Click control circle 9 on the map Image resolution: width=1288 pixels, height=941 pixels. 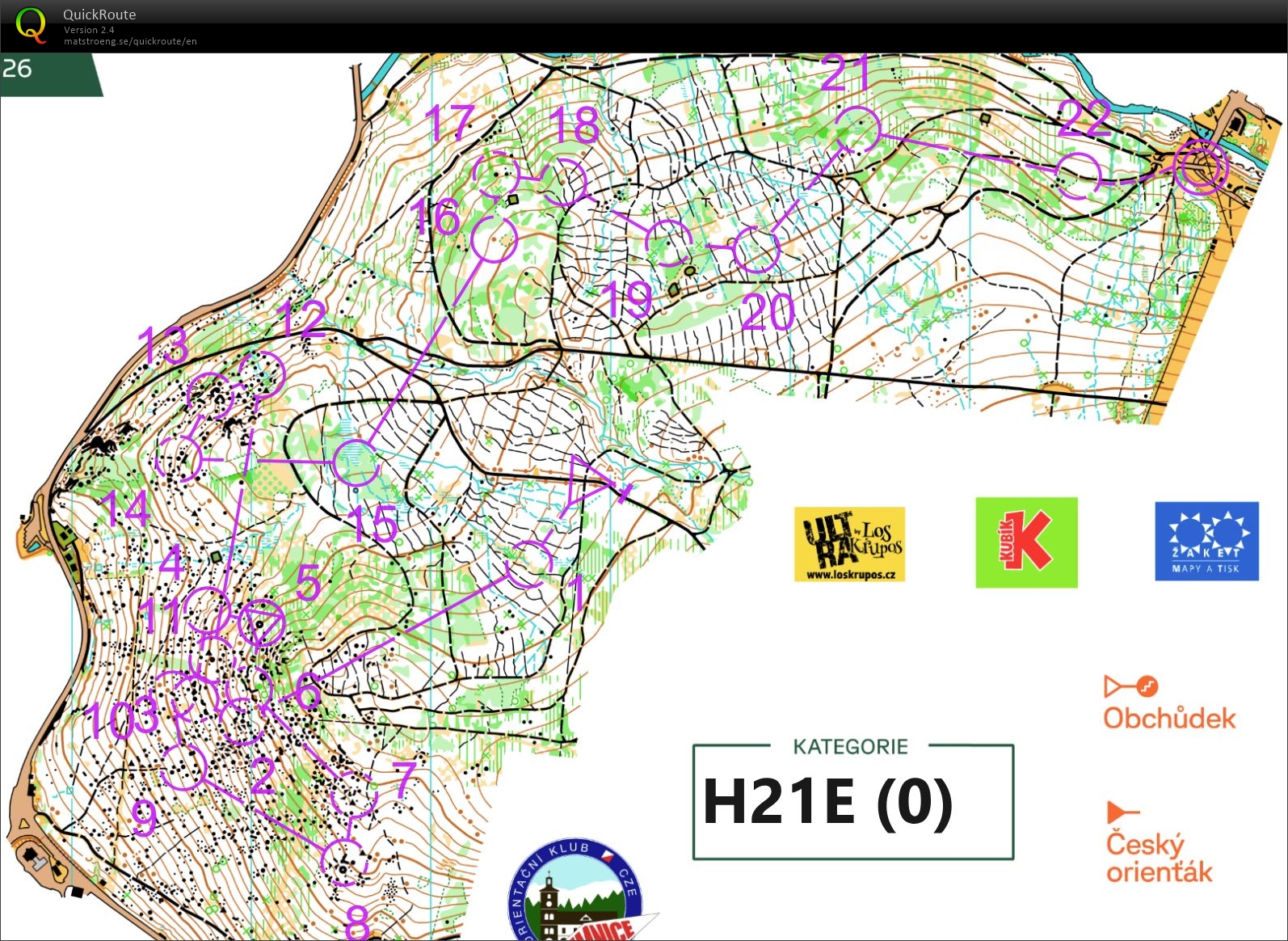click(x=184, y=766)
